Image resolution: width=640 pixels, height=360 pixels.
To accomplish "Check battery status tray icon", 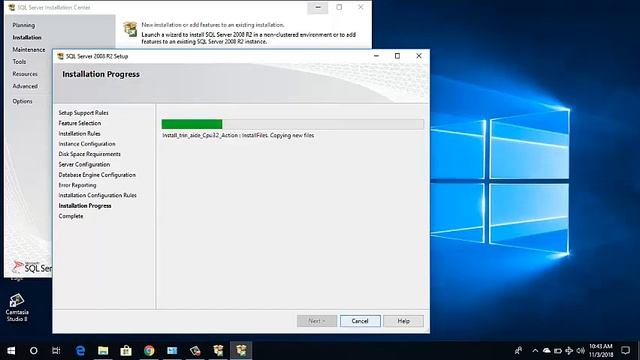I will 558,351.
